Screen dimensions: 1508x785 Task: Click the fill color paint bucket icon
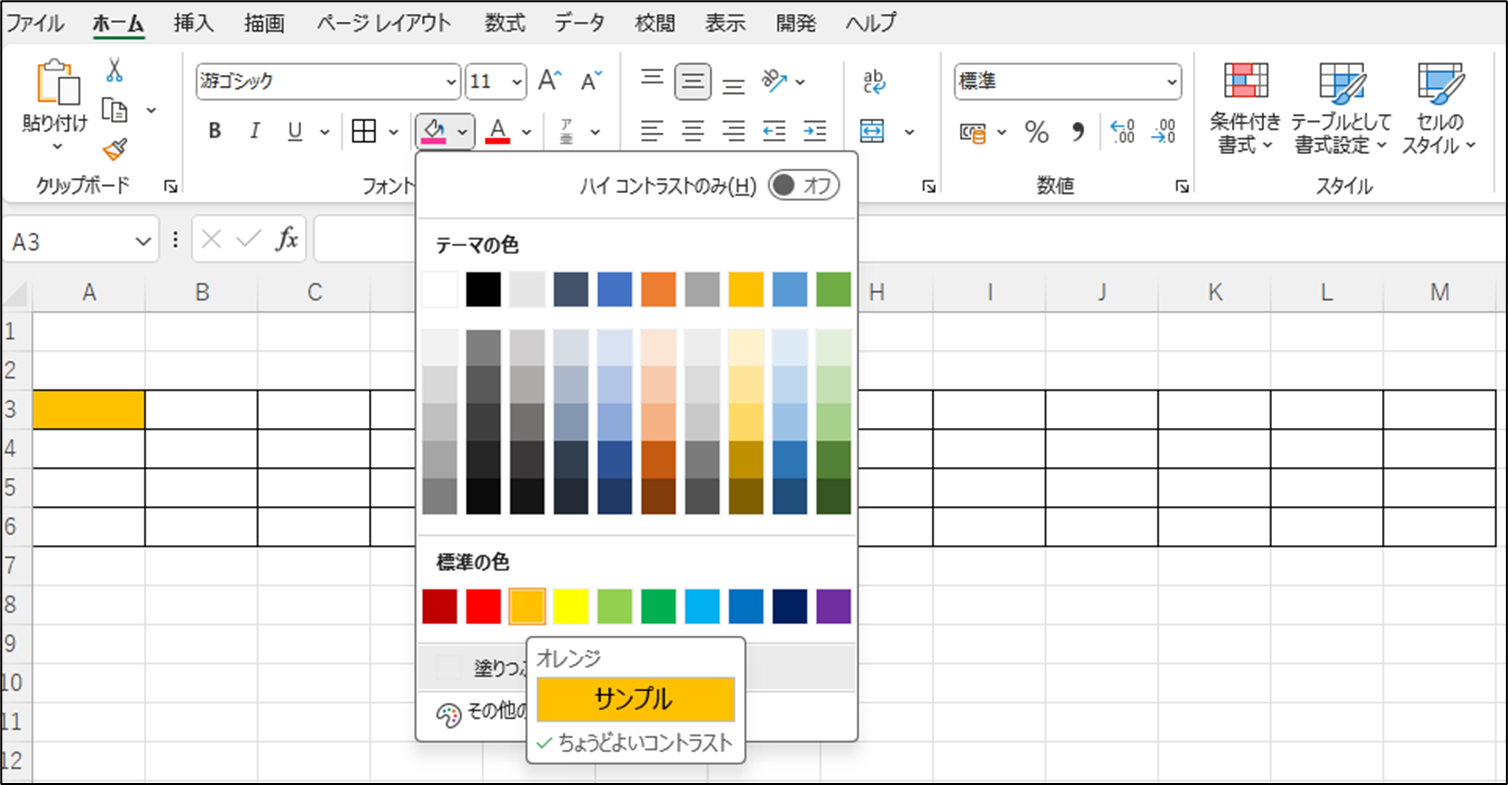tap(434, 131)
